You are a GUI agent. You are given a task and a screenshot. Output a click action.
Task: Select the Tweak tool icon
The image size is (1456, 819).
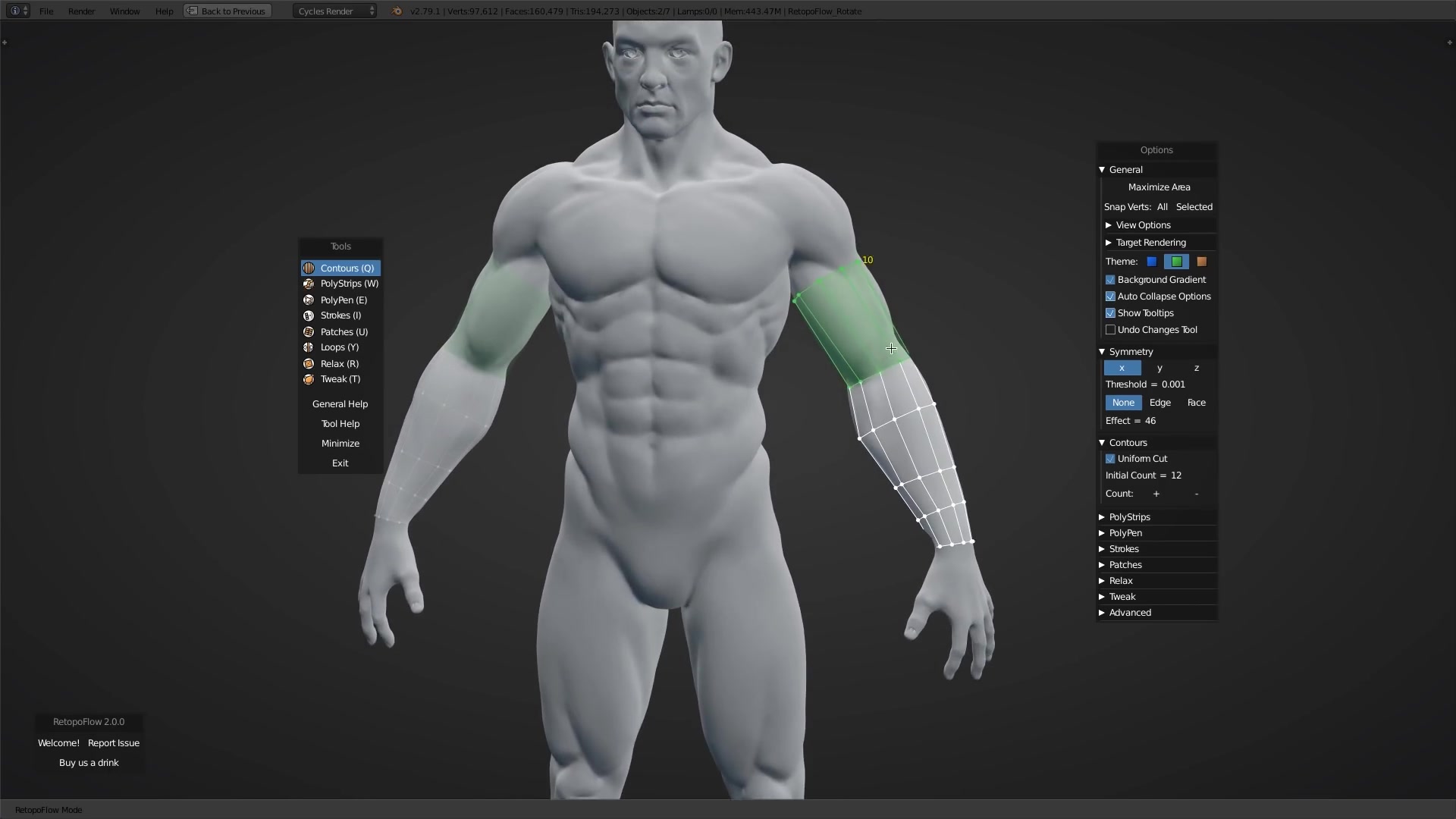pos(309,379)
